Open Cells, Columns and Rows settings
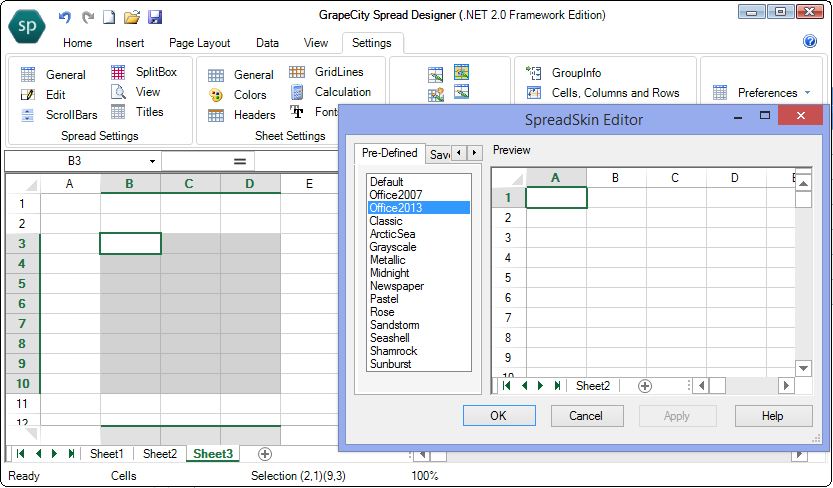The height and width of the screenshot is (488, 833). point(603,93)
